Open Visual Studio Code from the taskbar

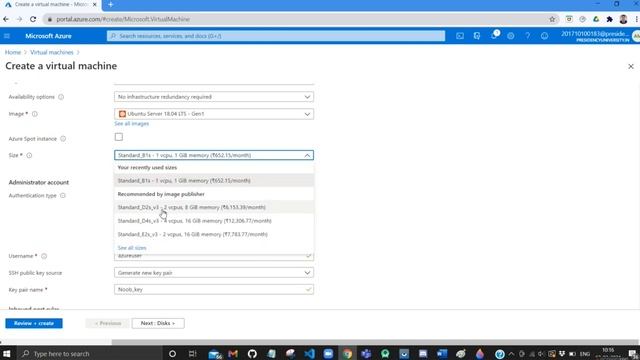coord(309,353)
